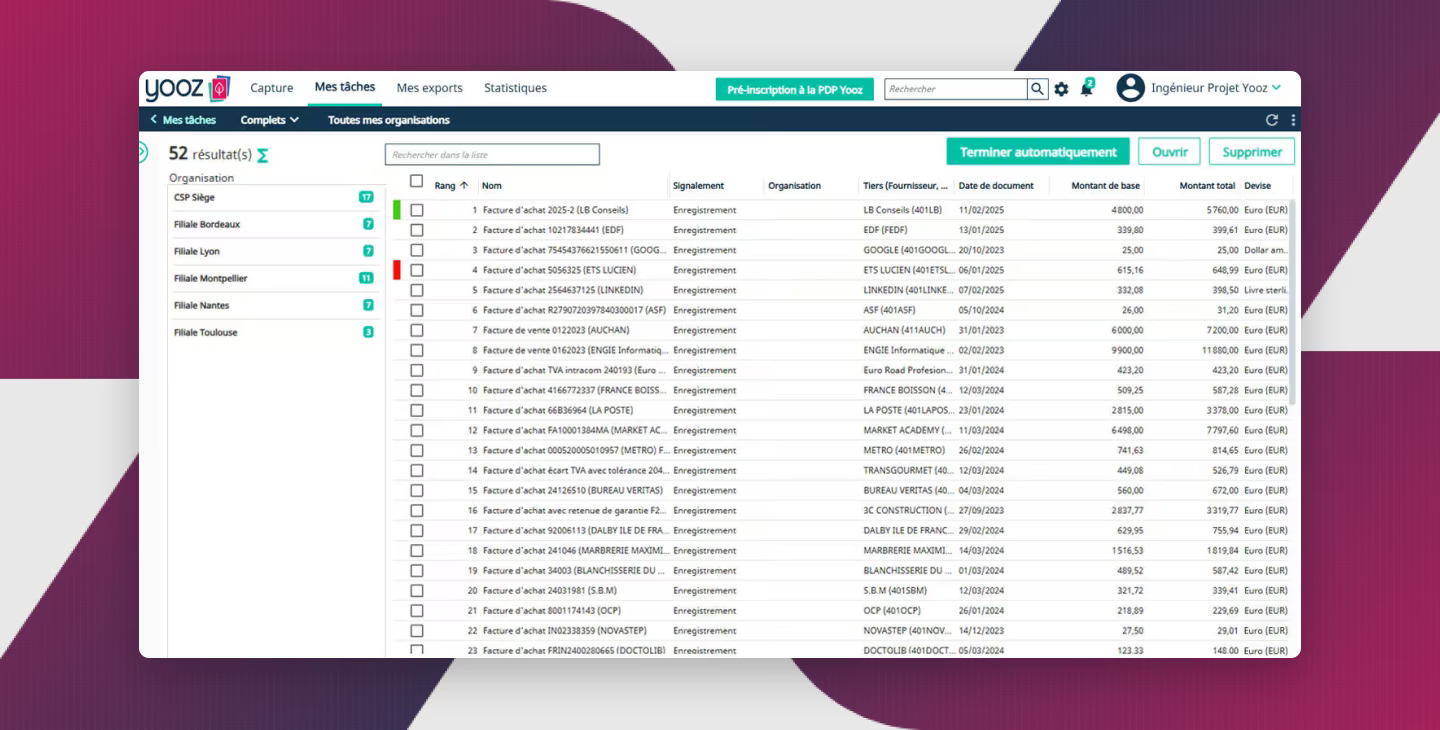
Task: Click Pré-inscription à la PDP Yooz
Action: click(795, 89)
